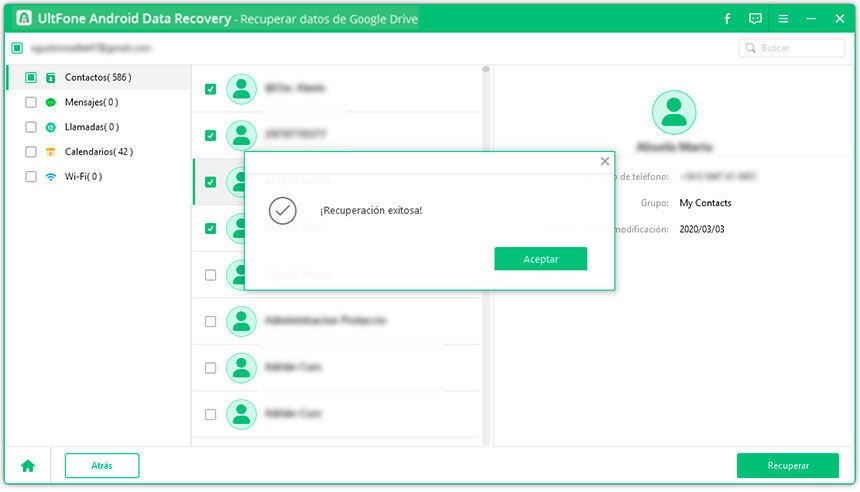860x492 pixels.
Task: Click avatar of sixth contact row
Action: [x=241, y=321]
